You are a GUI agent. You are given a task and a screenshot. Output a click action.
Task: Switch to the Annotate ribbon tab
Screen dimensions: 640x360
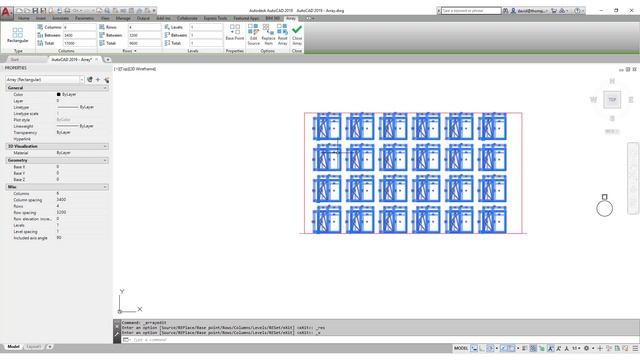[x=60, y=18]
